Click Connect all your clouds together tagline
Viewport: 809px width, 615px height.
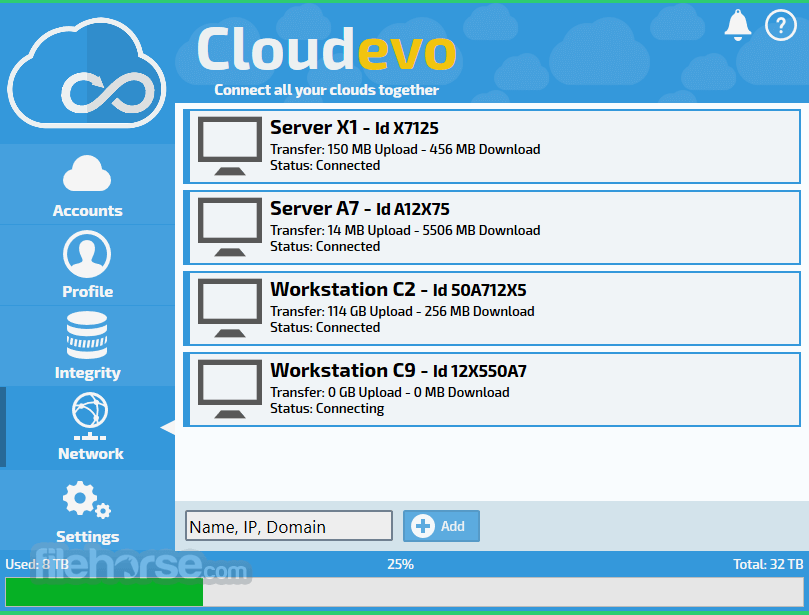point(327,90)
